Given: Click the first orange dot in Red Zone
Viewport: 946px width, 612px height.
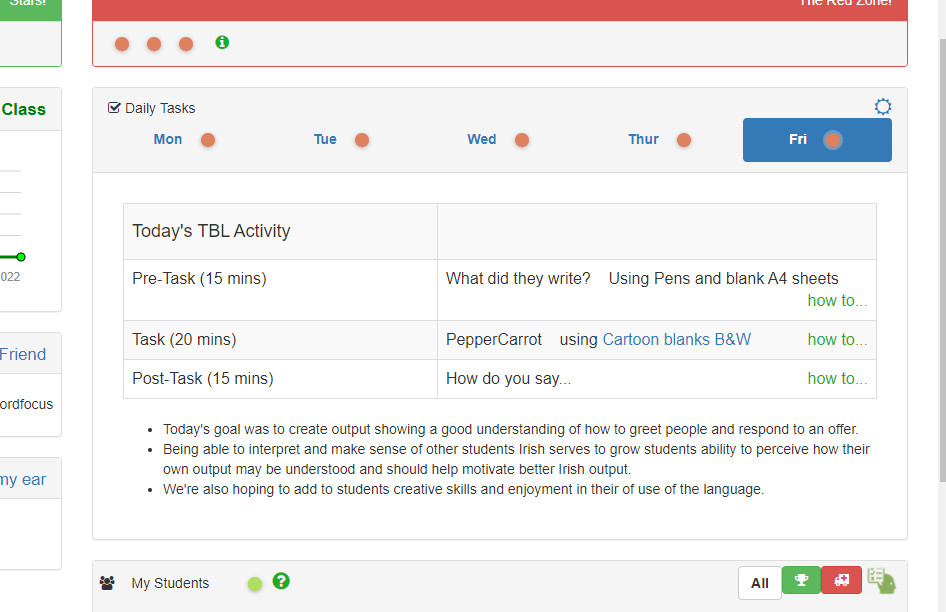Looking at the screenshot, I should (122, 44).
